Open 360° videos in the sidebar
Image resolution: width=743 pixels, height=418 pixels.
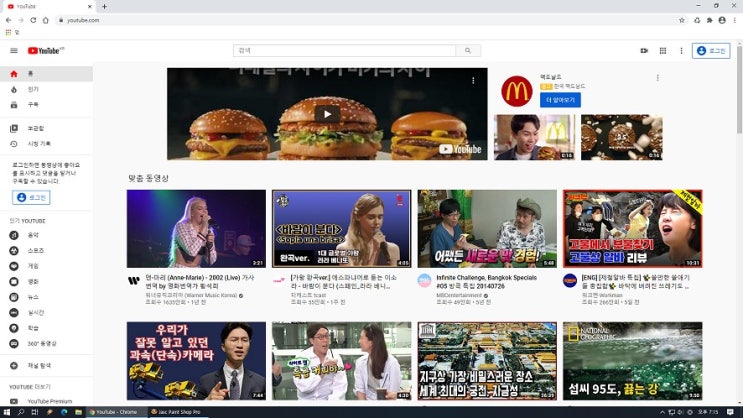[x=46, y=344]
